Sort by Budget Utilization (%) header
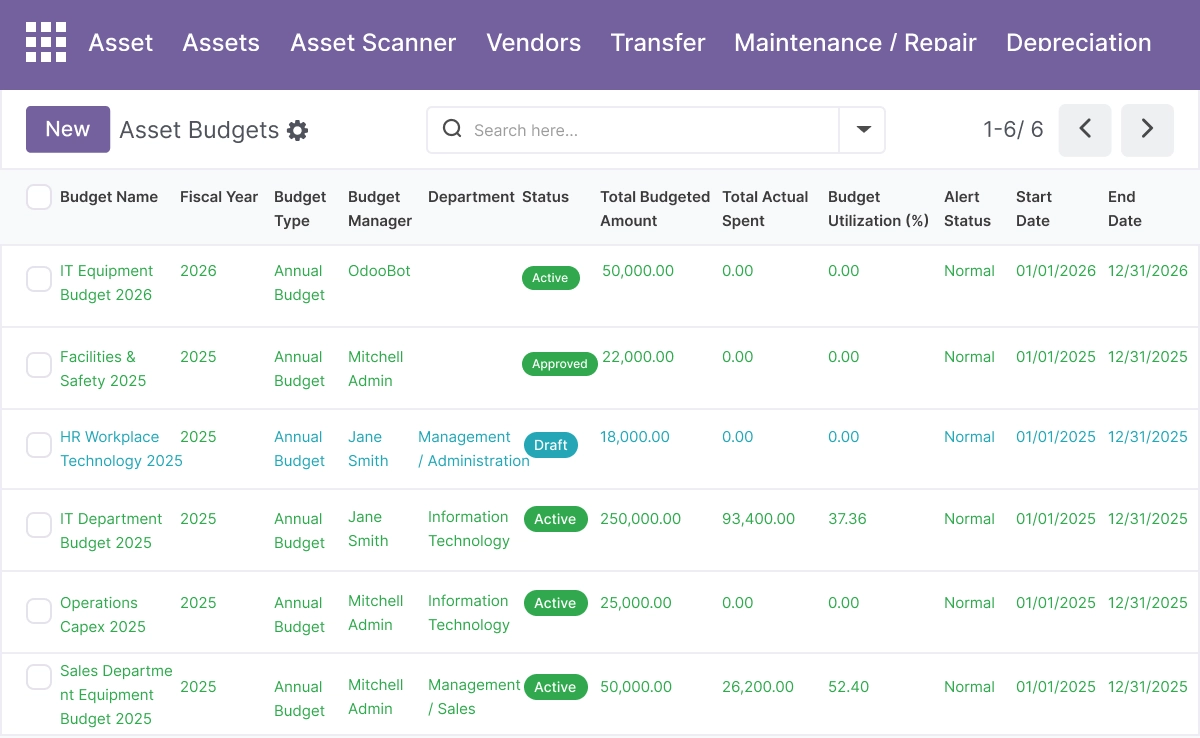1200x738 pixels. coord(879,209)
